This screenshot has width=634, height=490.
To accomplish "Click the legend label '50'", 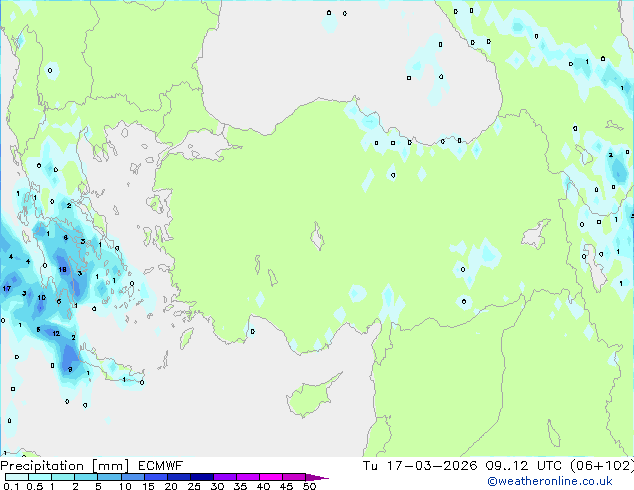I will point(309,486).
